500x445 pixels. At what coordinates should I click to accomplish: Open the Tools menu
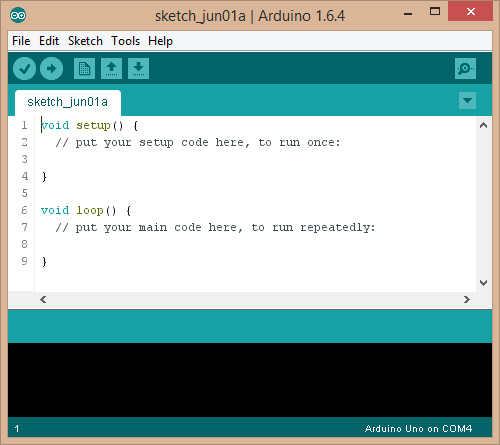[125, 41]
